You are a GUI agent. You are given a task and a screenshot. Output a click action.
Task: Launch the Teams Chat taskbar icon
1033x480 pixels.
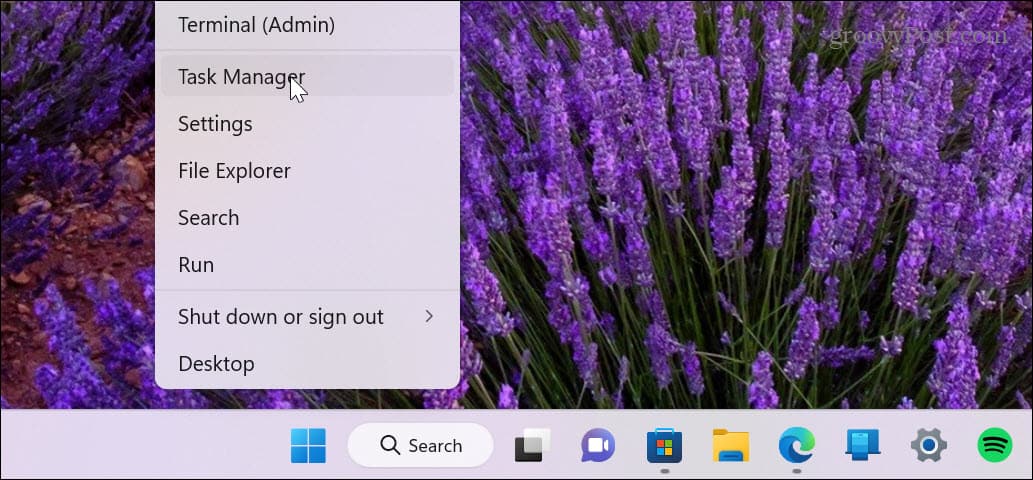[x=598, y=446]
